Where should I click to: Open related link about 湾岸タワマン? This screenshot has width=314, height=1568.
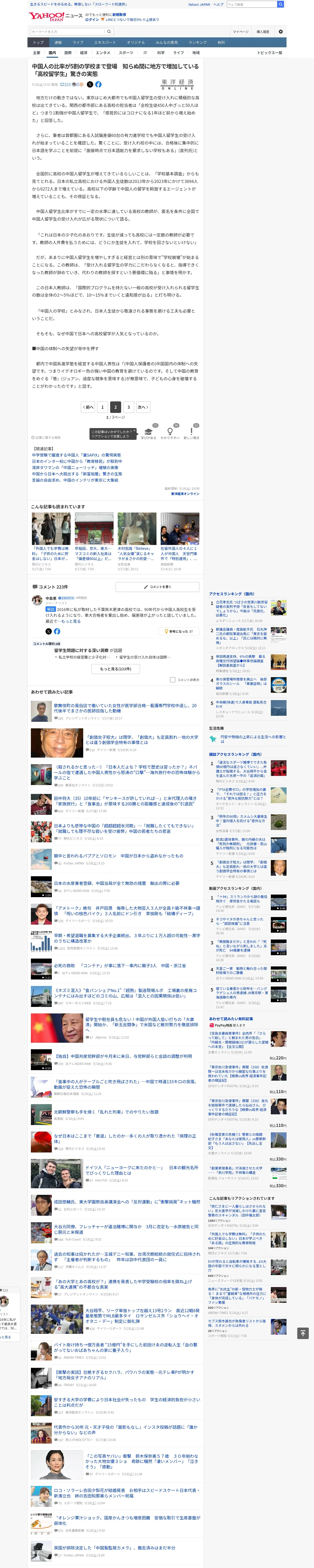(x=75, y=468)
